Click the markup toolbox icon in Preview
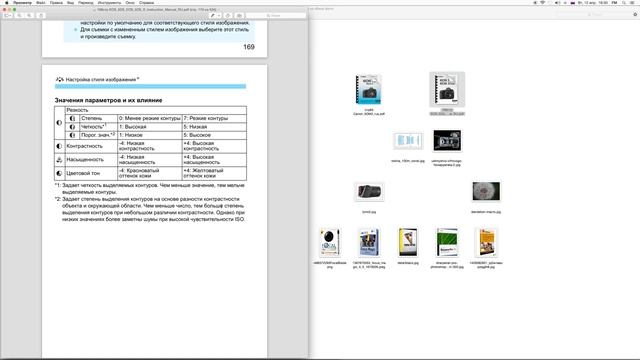The height and width of the screenshot is (360, 640). point(240,16)
